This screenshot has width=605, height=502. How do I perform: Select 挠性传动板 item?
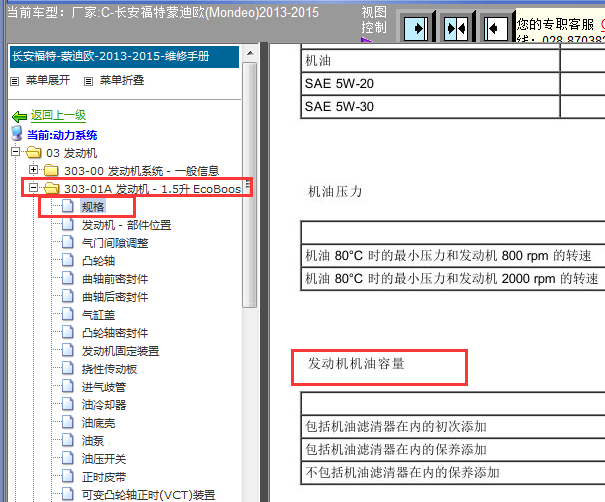pyautogui.click(x=109, y=369)
